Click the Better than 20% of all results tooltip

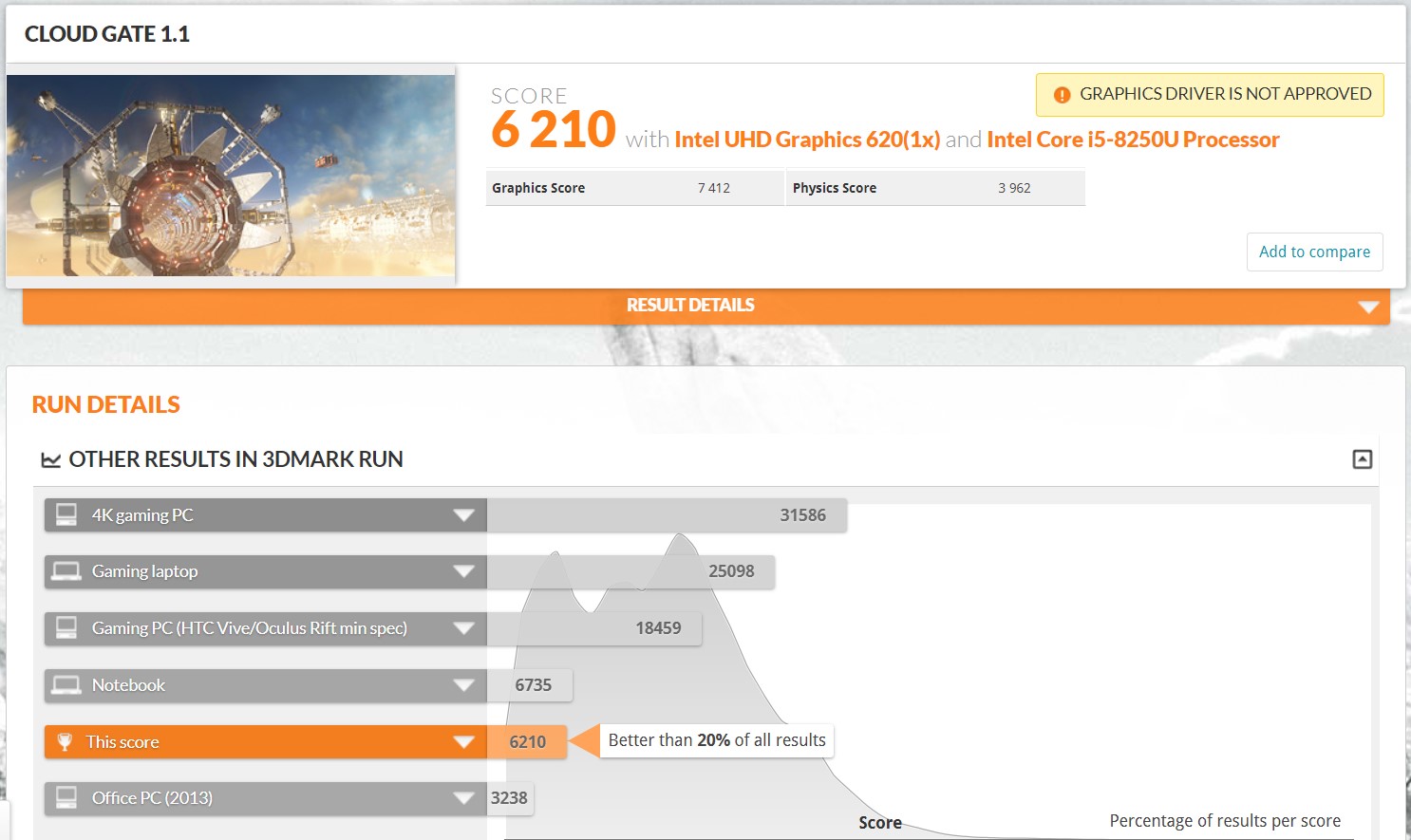717,740
